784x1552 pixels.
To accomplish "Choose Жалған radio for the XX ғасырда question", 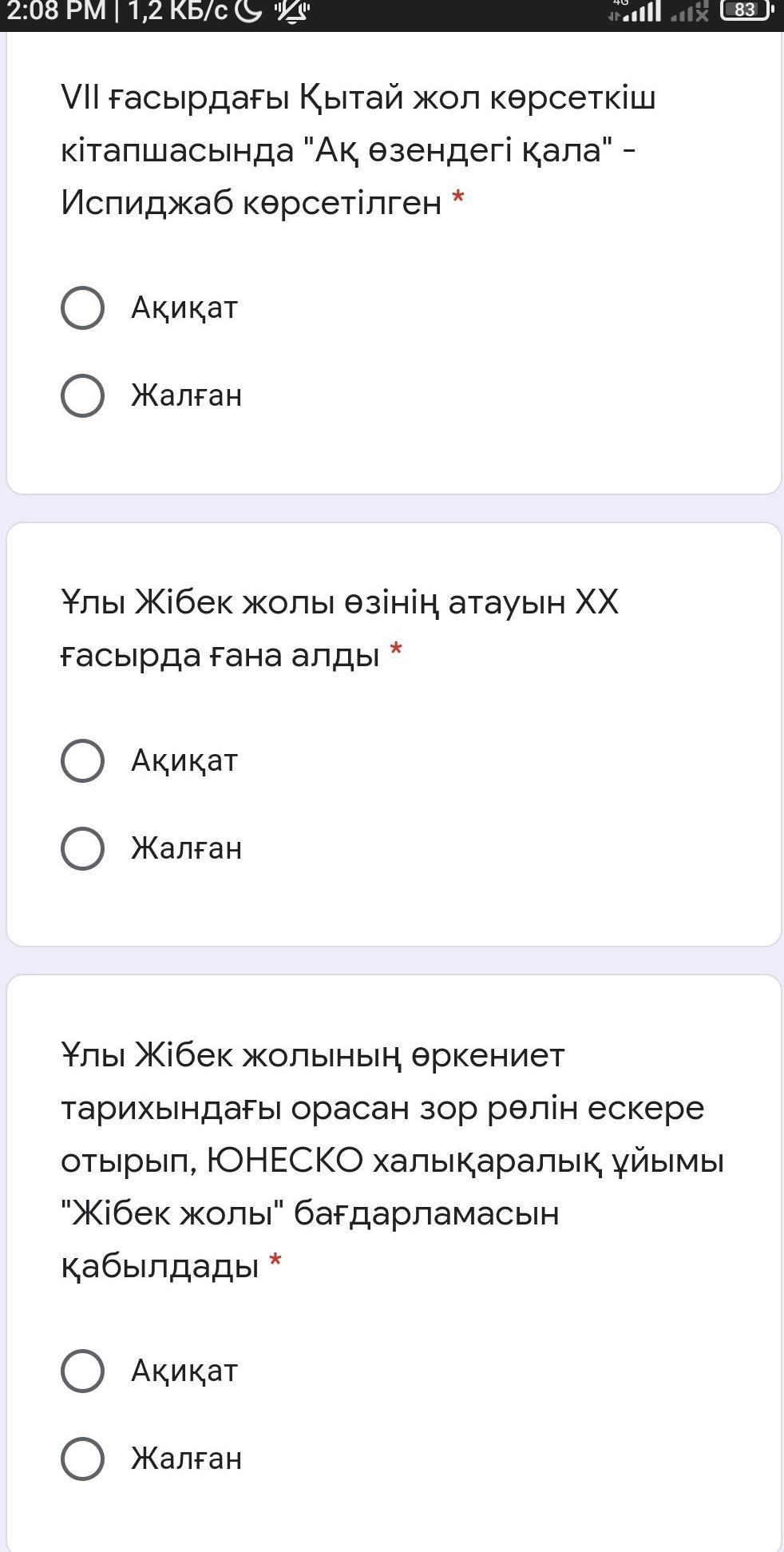I will pyautogui.click(x=82, y=848).
